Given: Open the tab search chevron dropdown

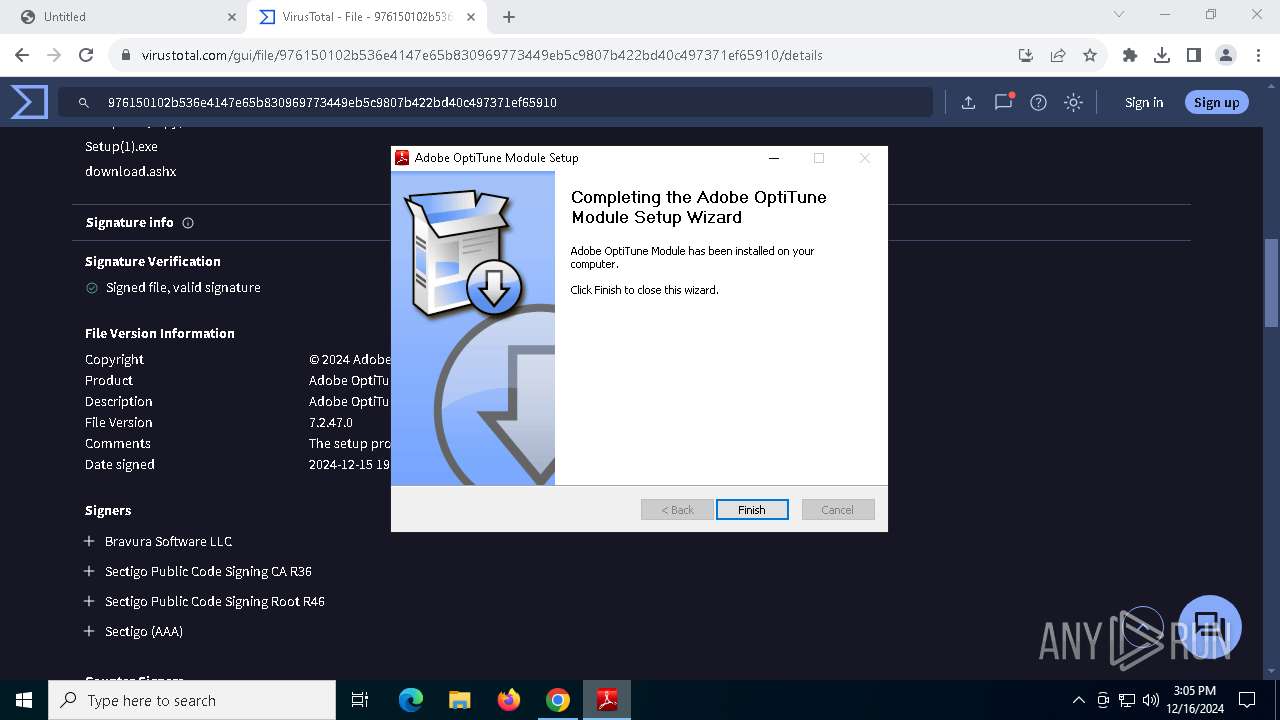Looking at the screenshot, I should [1119, 15].
